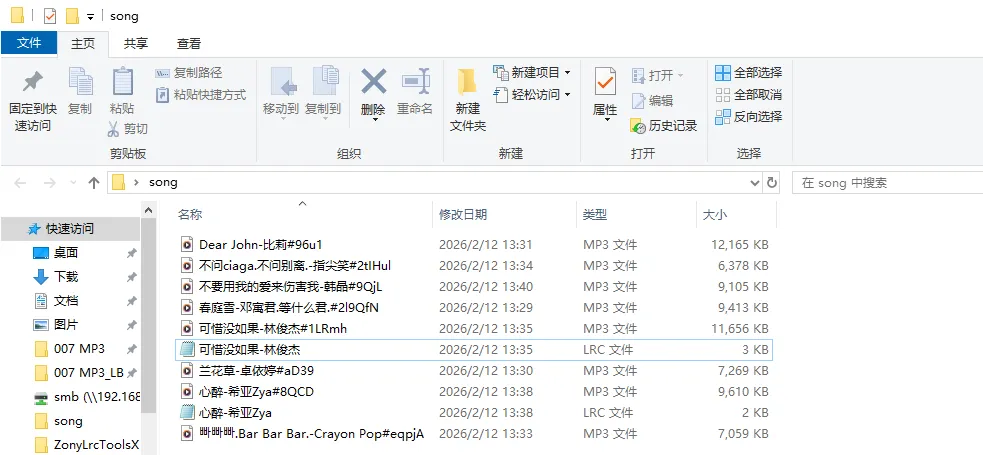Click the search box for song folder
The image size is (983, 455).
click(x=885, y=183)
